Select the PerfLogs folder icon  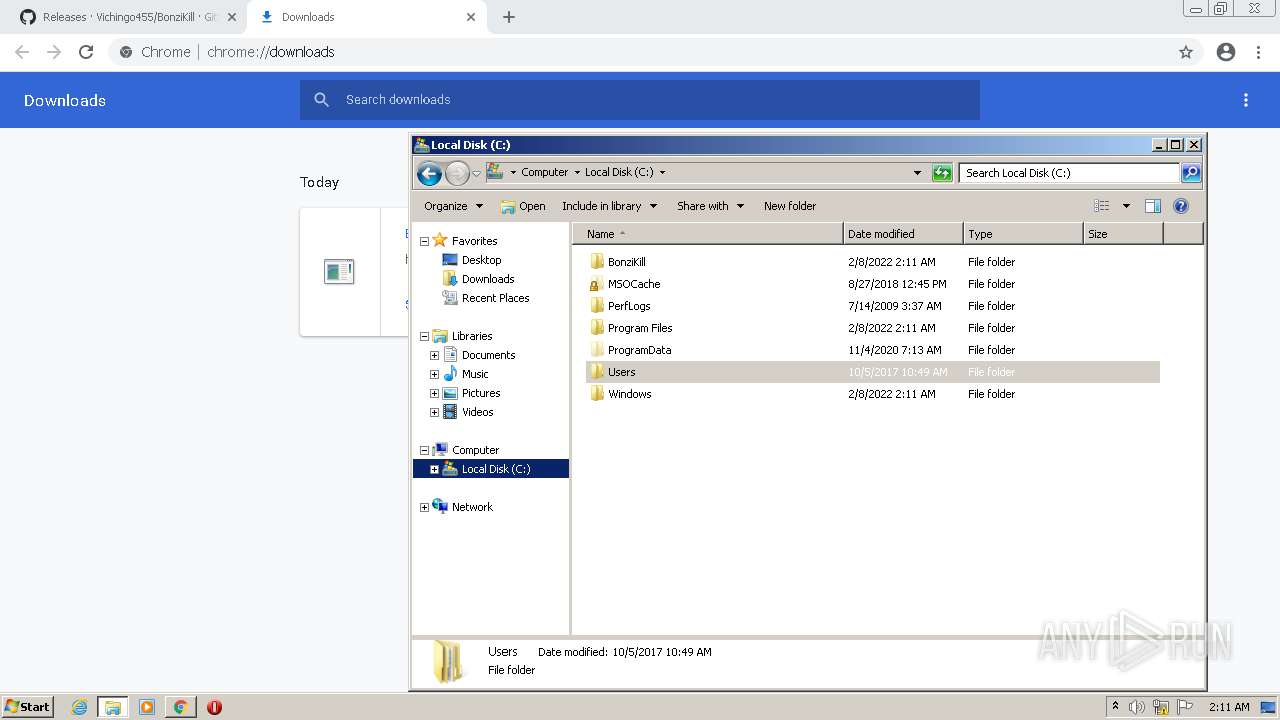point(597,306)
